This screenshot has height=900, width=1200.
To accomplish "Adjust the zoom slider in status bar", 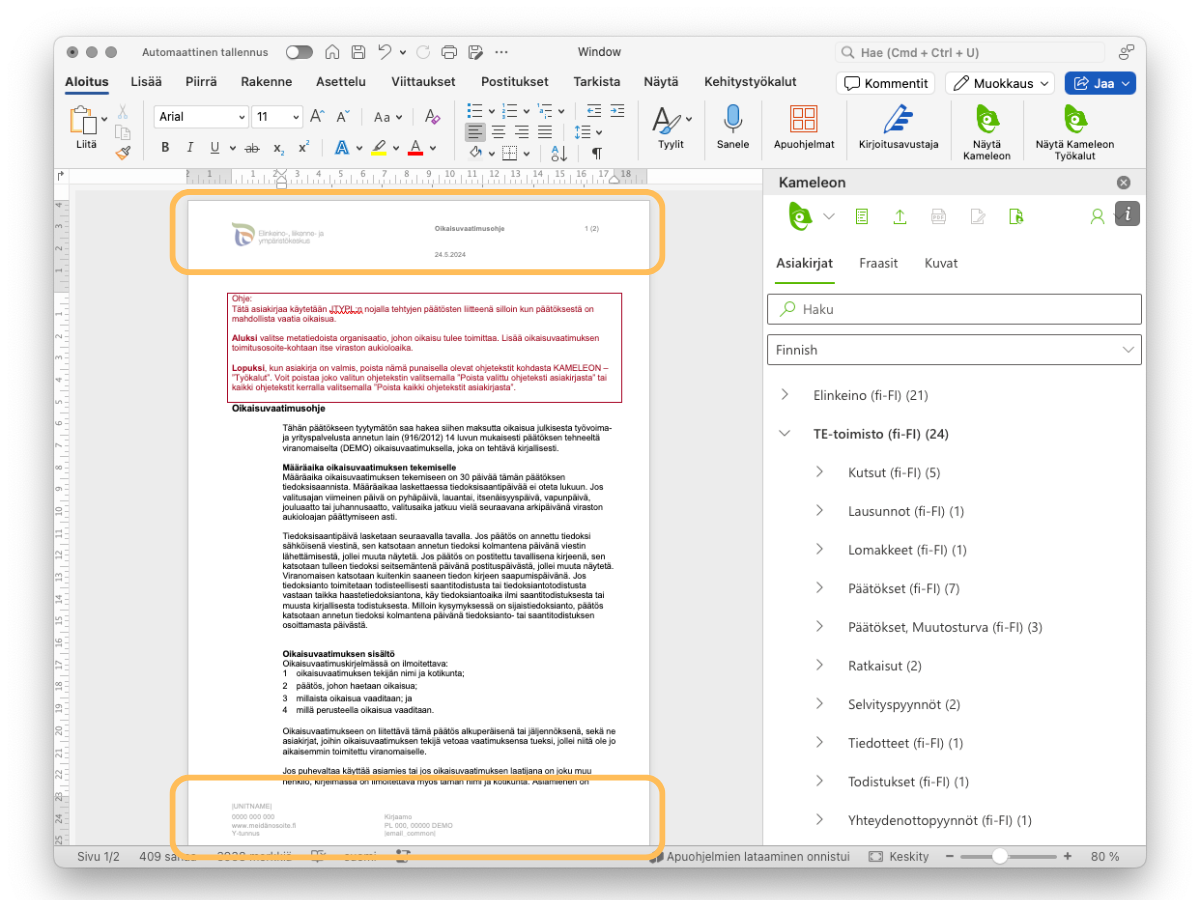I will [1000, 857].
